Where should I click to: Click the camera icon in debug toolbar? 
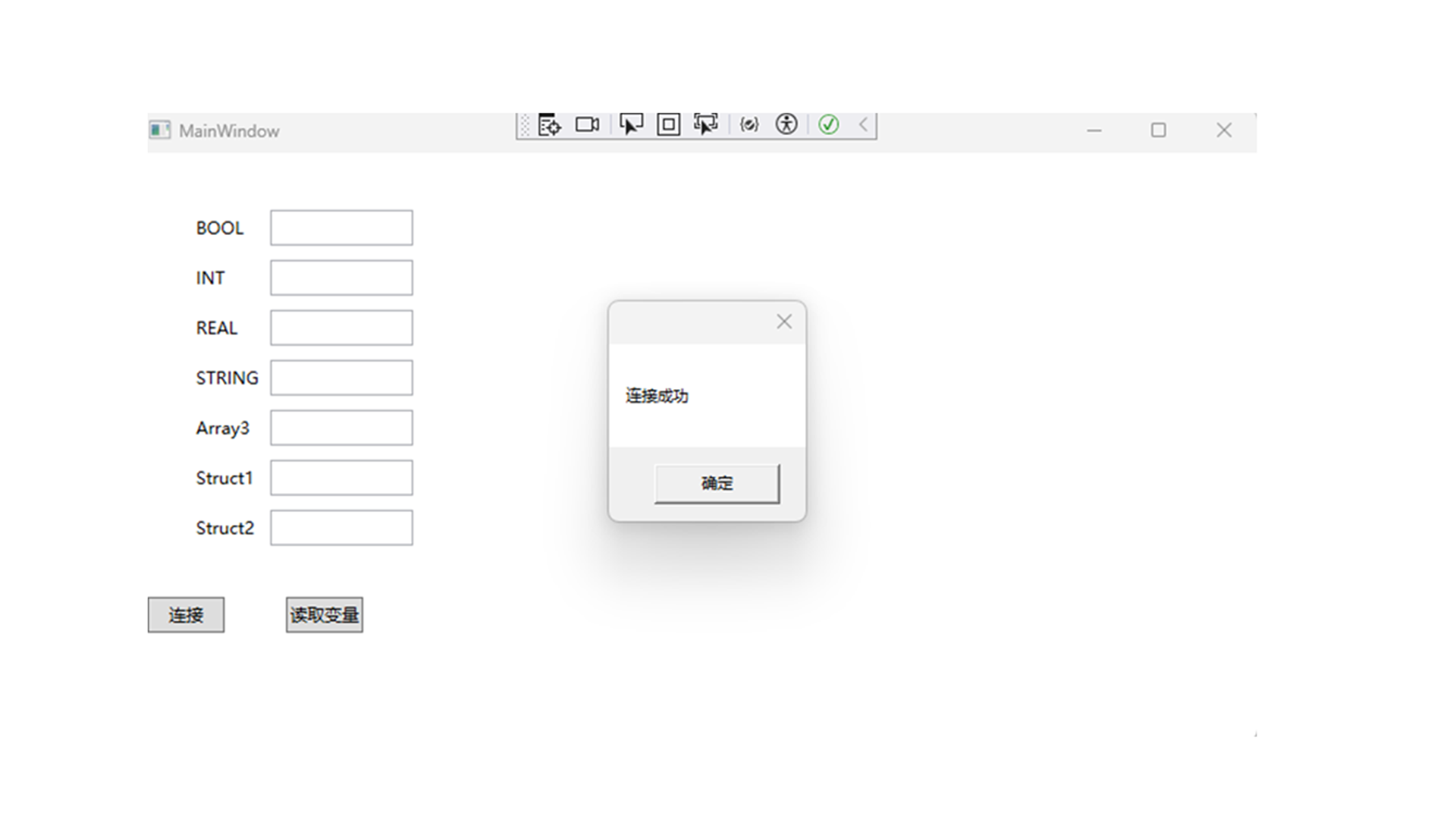[x=587, y=124]
